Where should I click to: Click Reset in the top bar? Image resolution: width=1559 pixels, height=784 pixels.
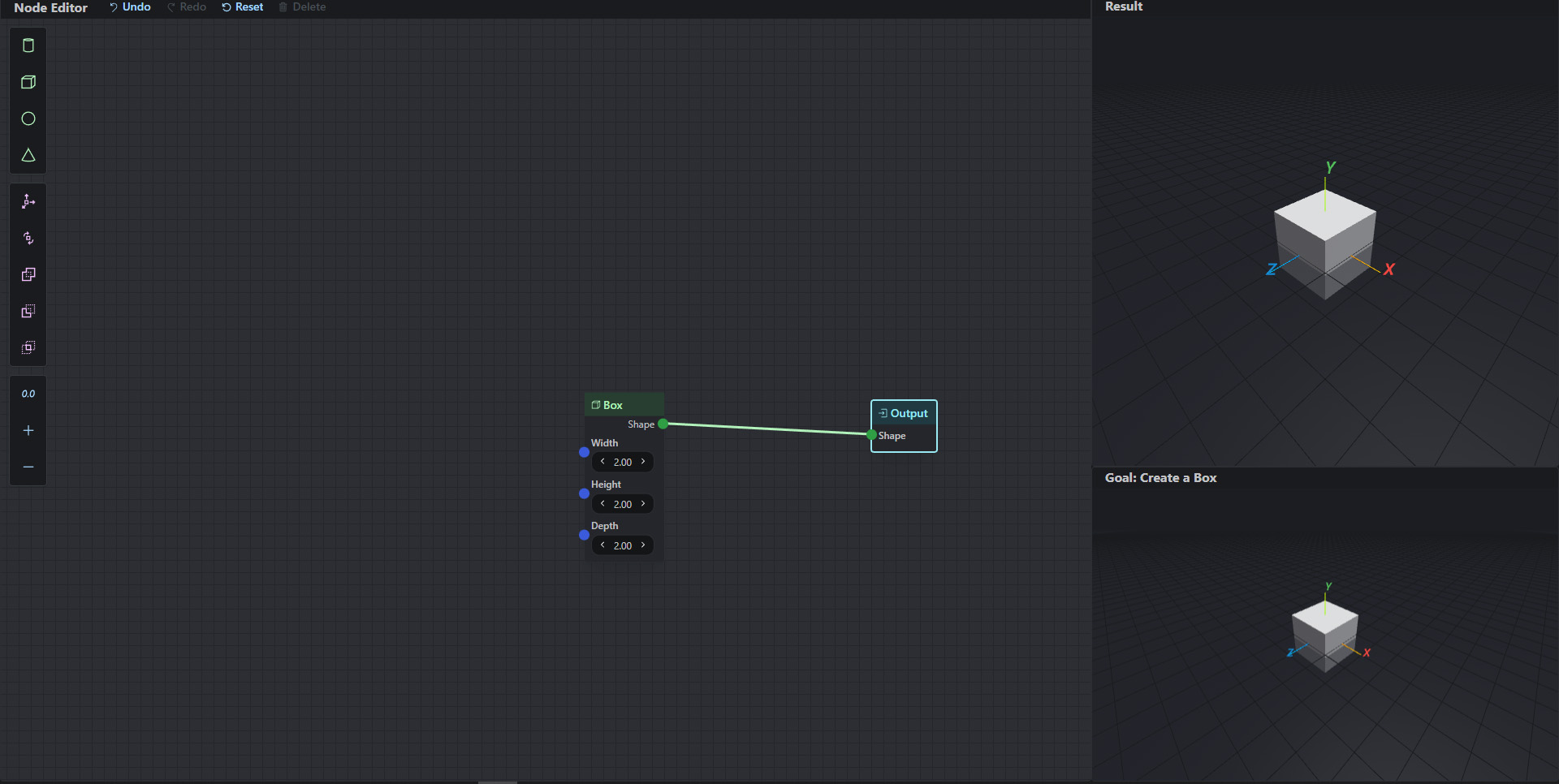click(243, 7)
